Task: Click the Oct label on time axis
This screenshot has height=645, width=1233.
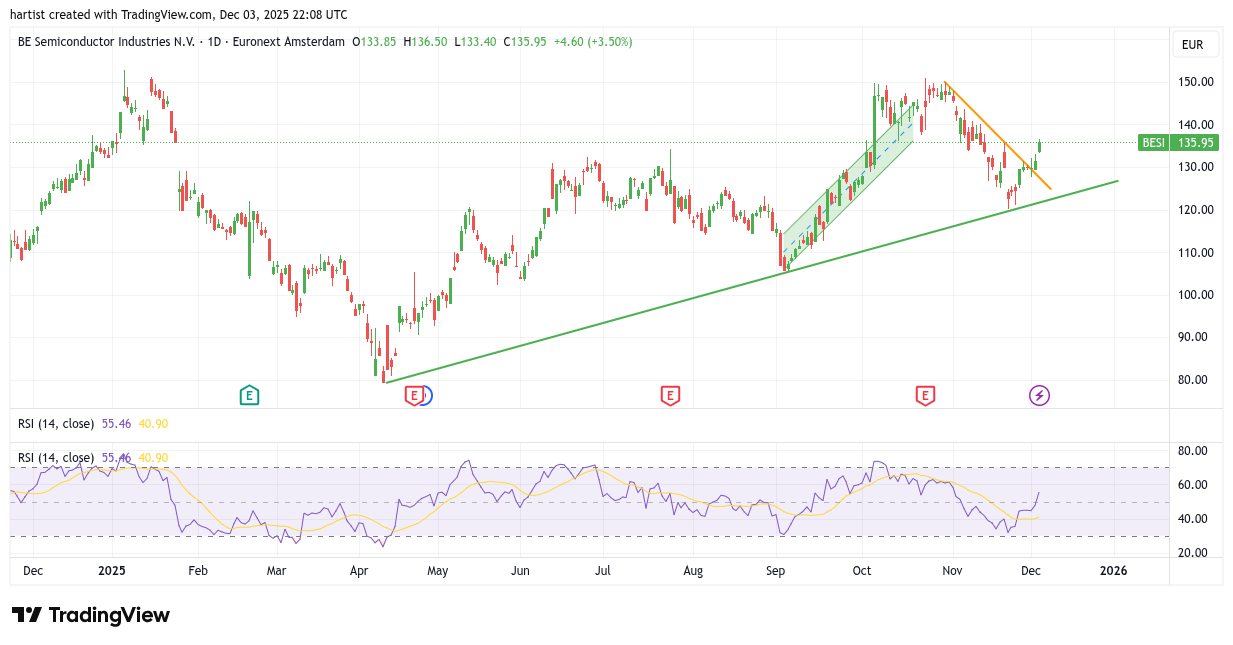Action: coord(862,571)
